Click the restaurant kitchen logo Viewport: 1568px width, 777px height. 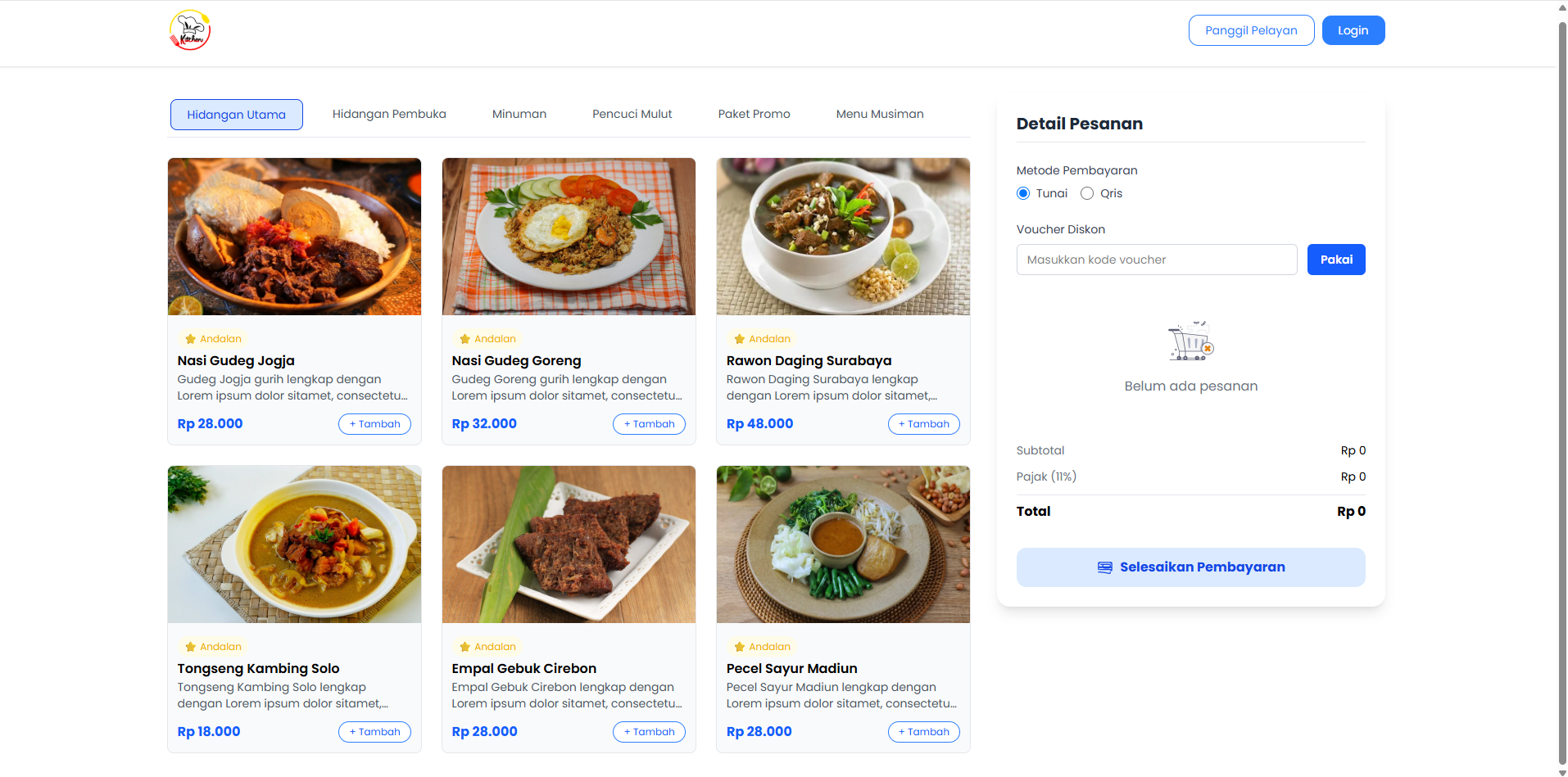tap(189, 29)
